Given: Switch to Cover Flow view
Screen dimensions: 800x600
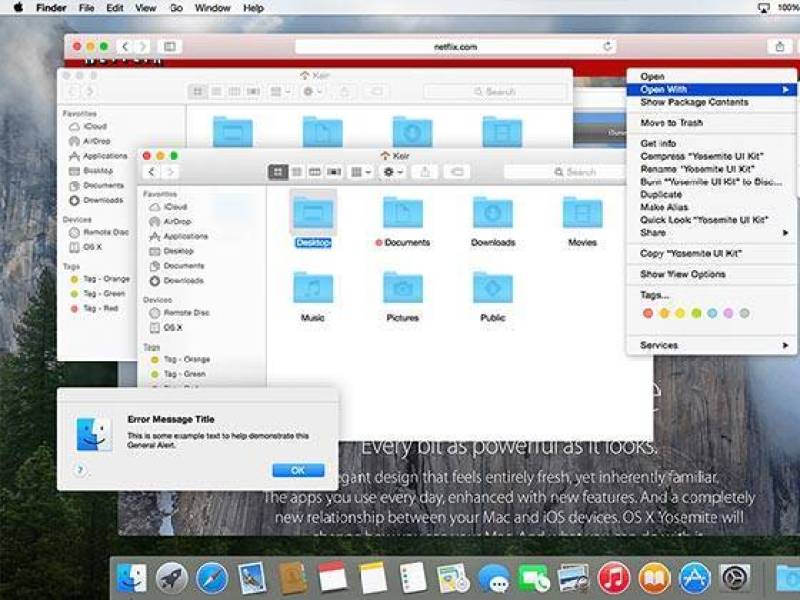Looking at the screenshot, I should [x=334, y=172].
